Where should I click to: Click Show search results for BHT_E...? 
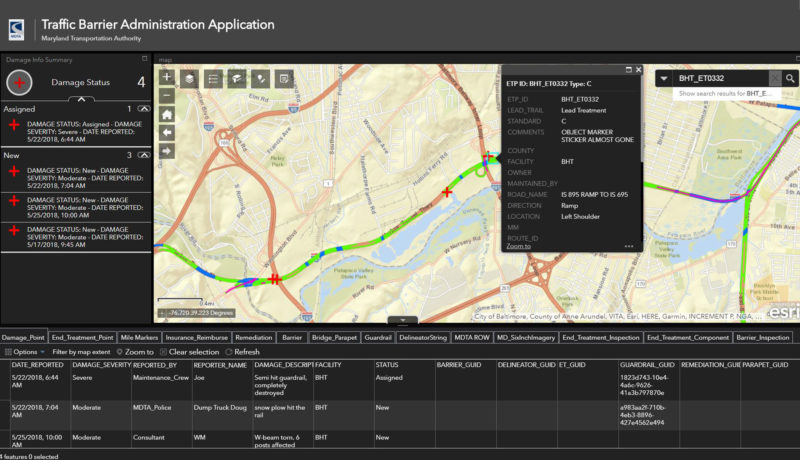(x=725, y=93)
